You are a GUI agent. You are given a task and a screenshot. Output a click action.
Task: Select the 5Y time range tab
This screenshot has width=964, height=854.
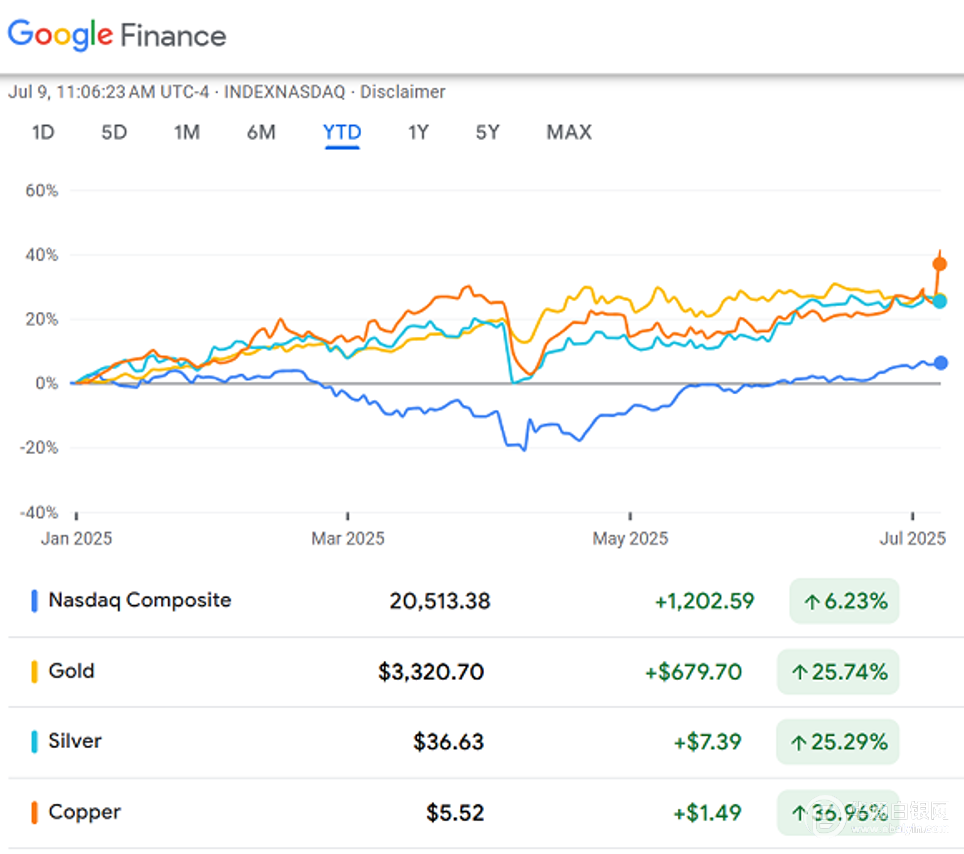488,132
